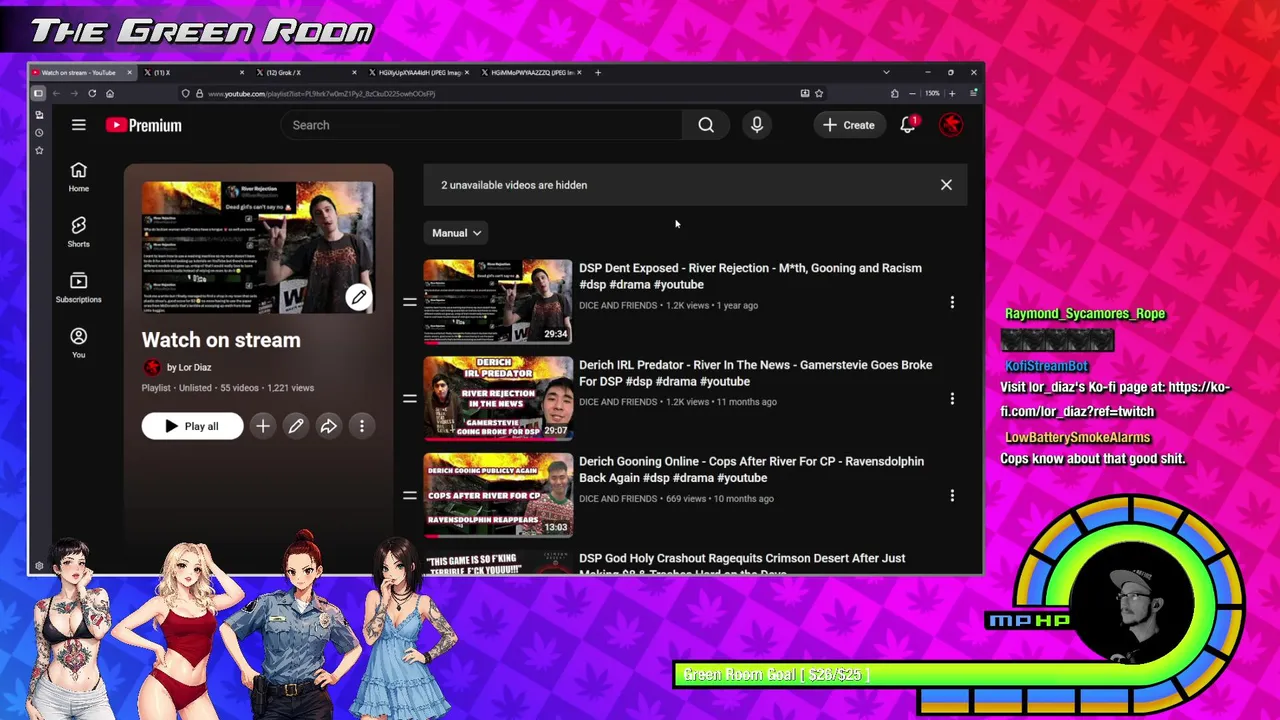This screenshot has height=720, width=1280.
Task: Open playlist more actions three-dot menu
Action: coord(362,426)
